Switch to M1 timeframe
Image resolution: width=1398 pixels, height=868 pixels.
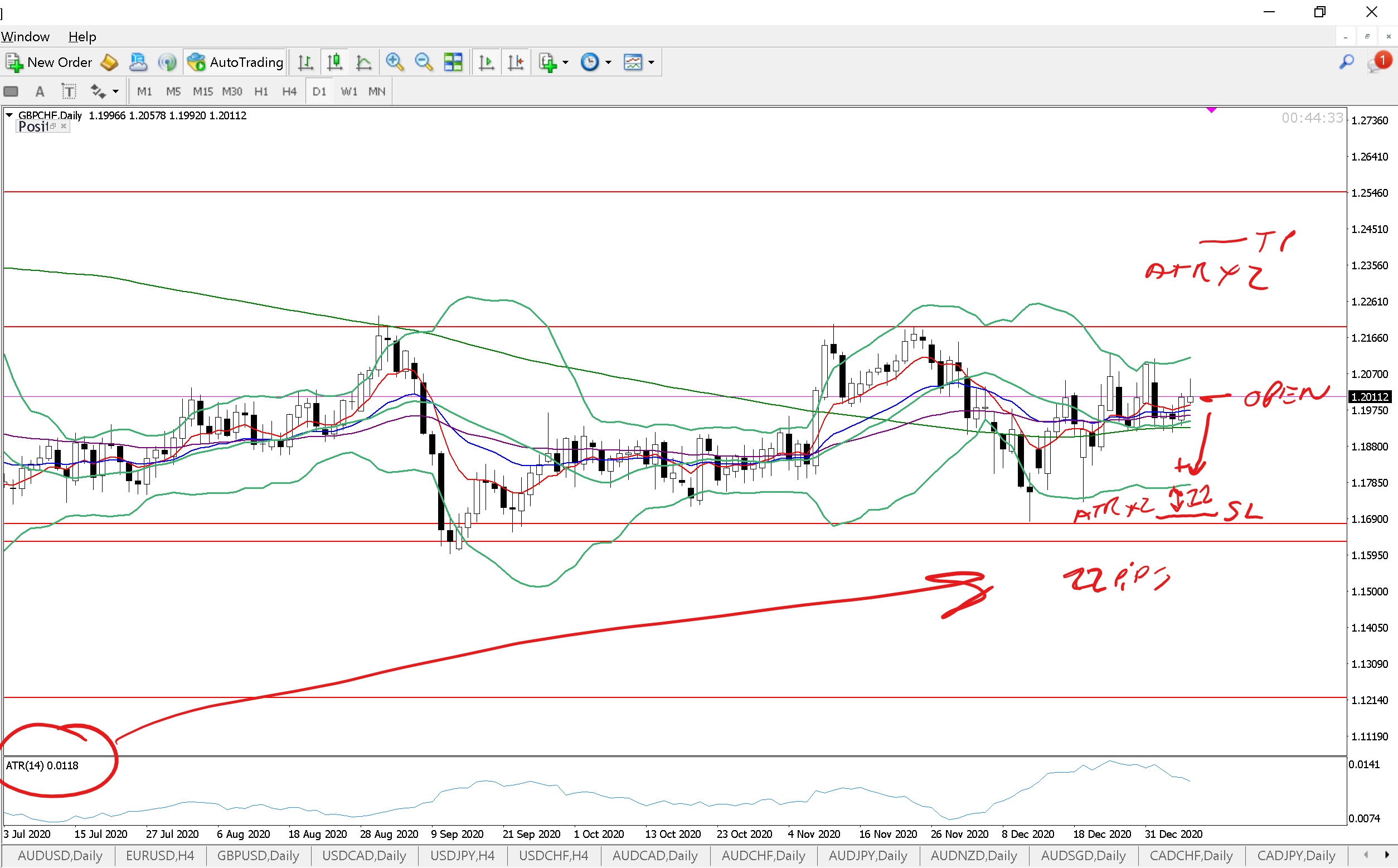144,91
